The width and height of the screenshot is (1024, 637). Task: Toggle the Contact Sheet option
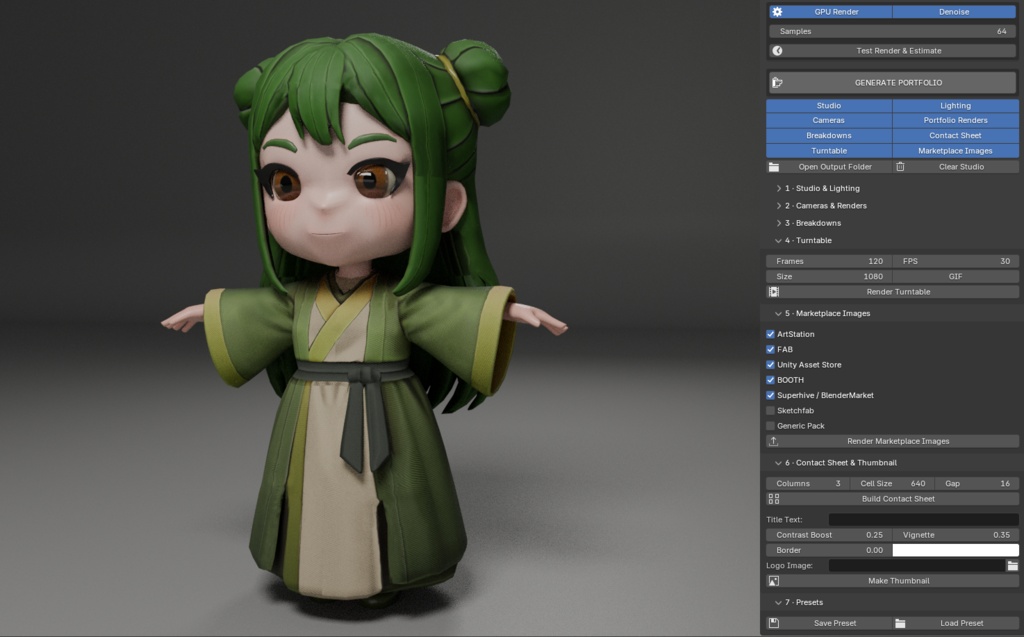tap(955, 135)
